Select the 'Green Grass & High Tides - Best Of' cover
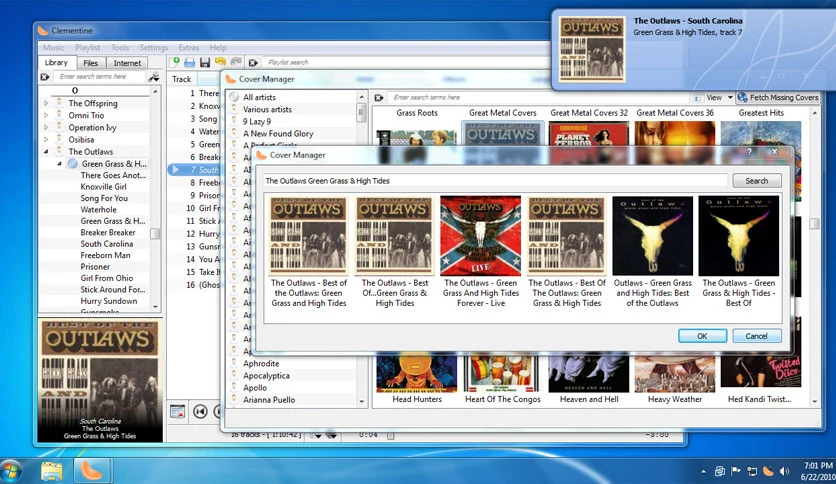This screenshot has width=836, height=484. [x=738, y=236]
